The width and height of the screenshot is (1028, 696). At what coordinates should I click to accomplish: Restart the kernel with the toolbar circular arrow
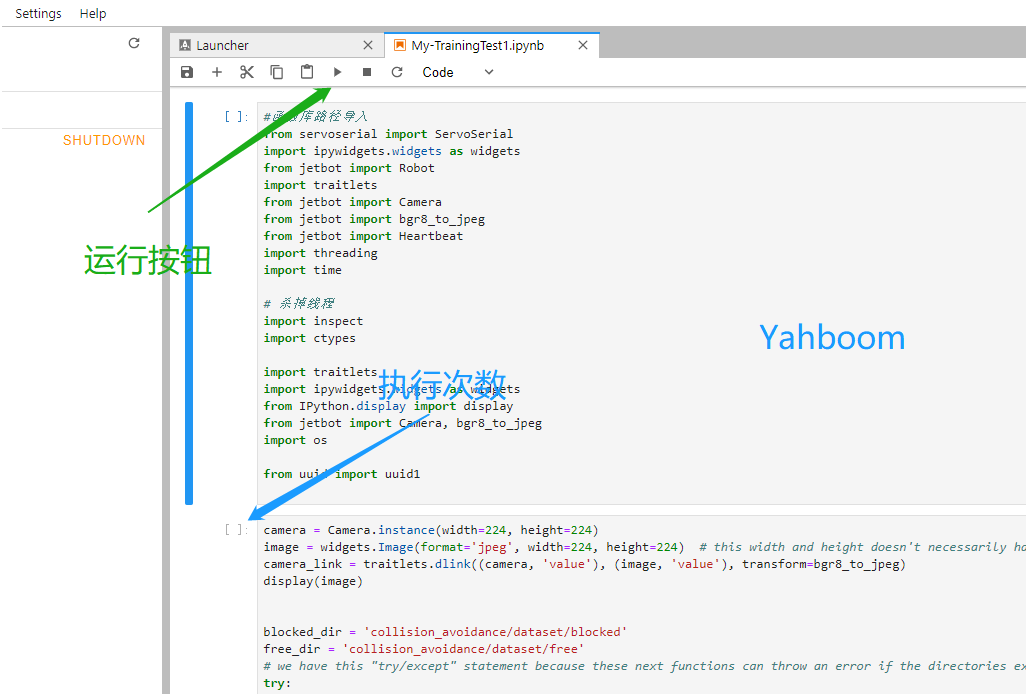397,72
